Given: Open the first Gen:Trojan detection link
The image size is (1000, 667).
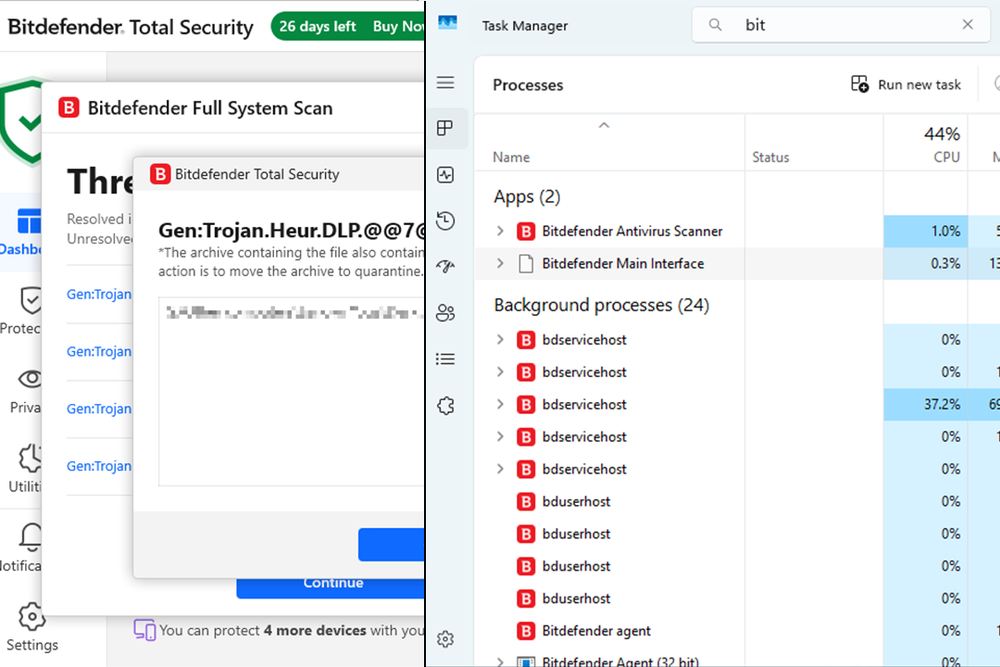Looking at the screenshot, I should pos(97,294).
